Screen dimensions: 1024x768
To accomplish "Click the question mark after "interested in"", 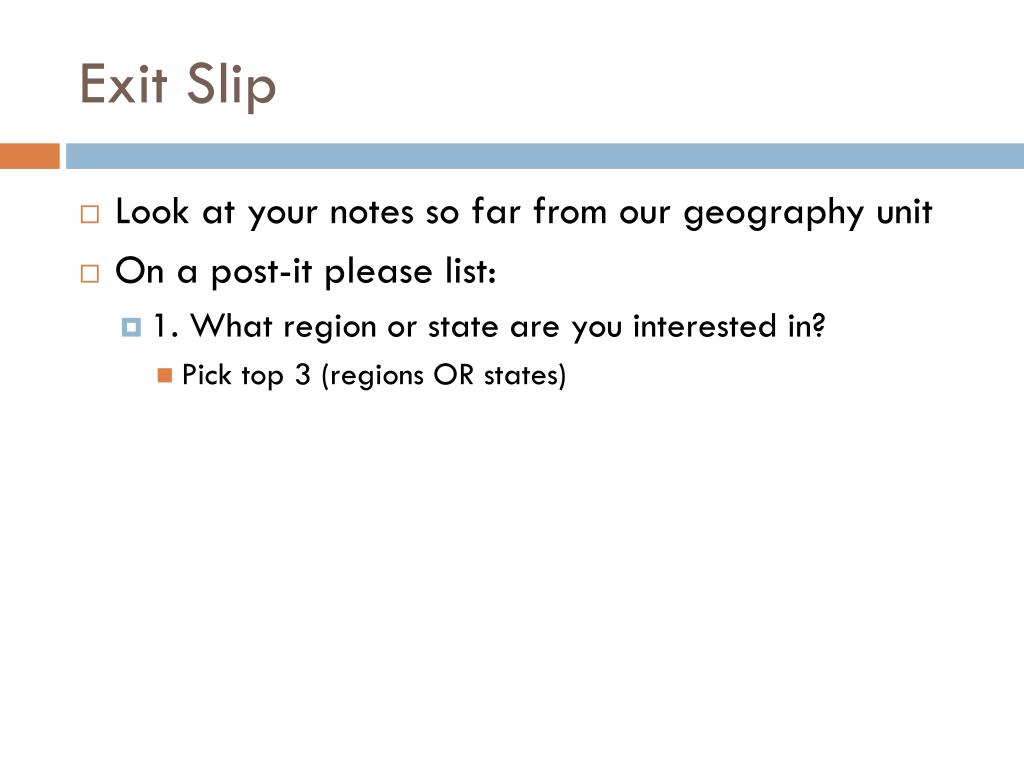I will pyautogui.click(x=821, y=326).
